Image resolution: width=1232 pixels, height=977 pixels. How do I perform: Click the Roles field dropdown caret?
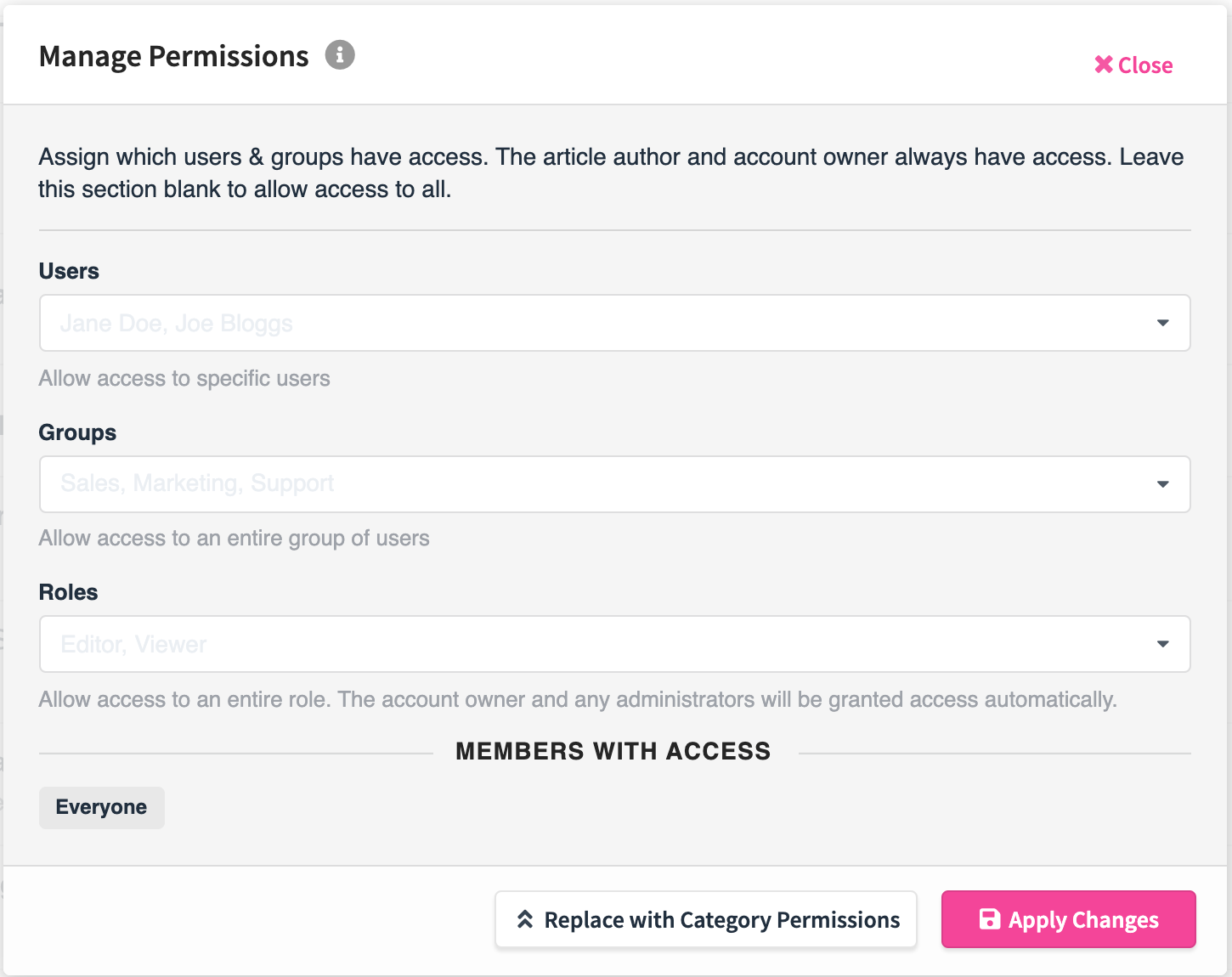tap(1162, 644)
